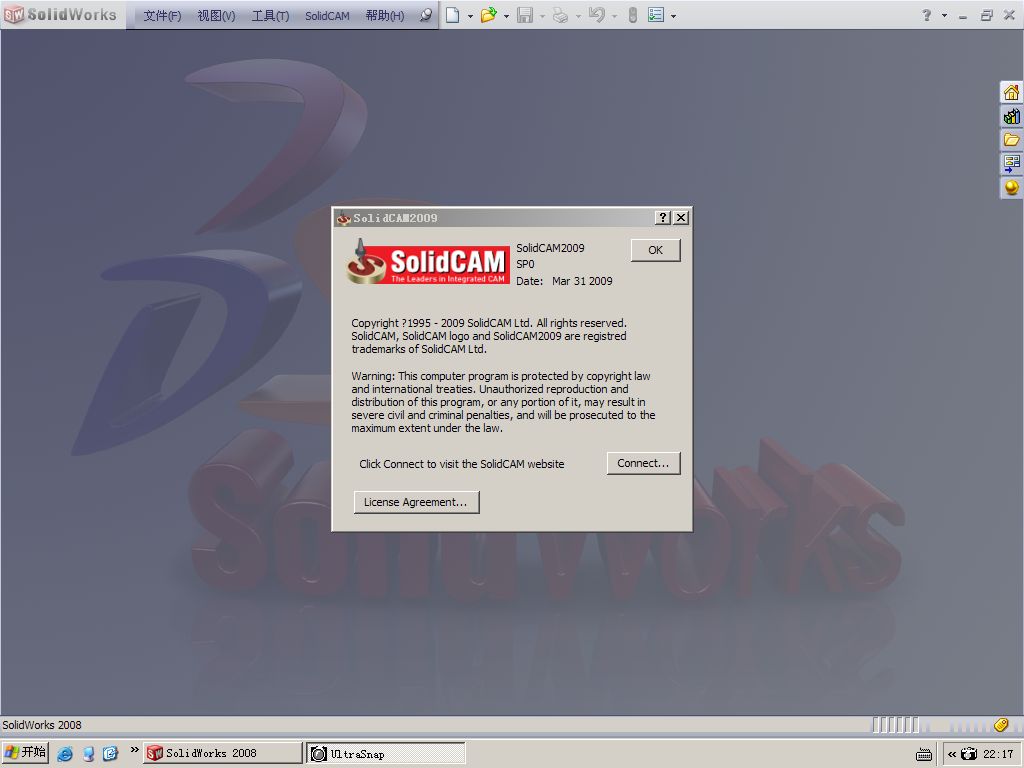Open the License Agreement... button
The width and height of the screenshot is (1024, 768).
click(x=416, y=502)
